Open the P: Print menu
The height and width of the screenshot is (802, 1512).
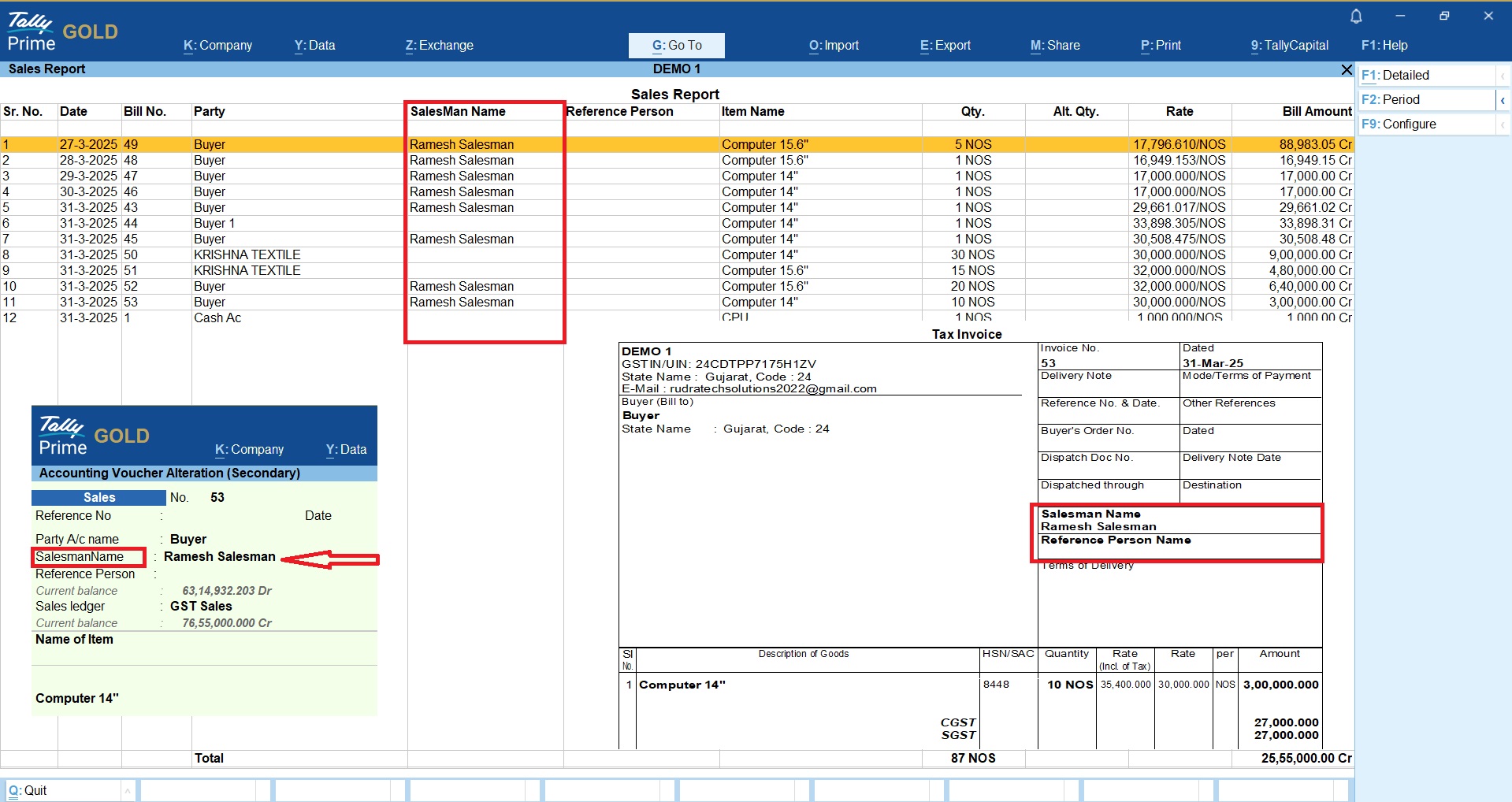click(1161, 46)
